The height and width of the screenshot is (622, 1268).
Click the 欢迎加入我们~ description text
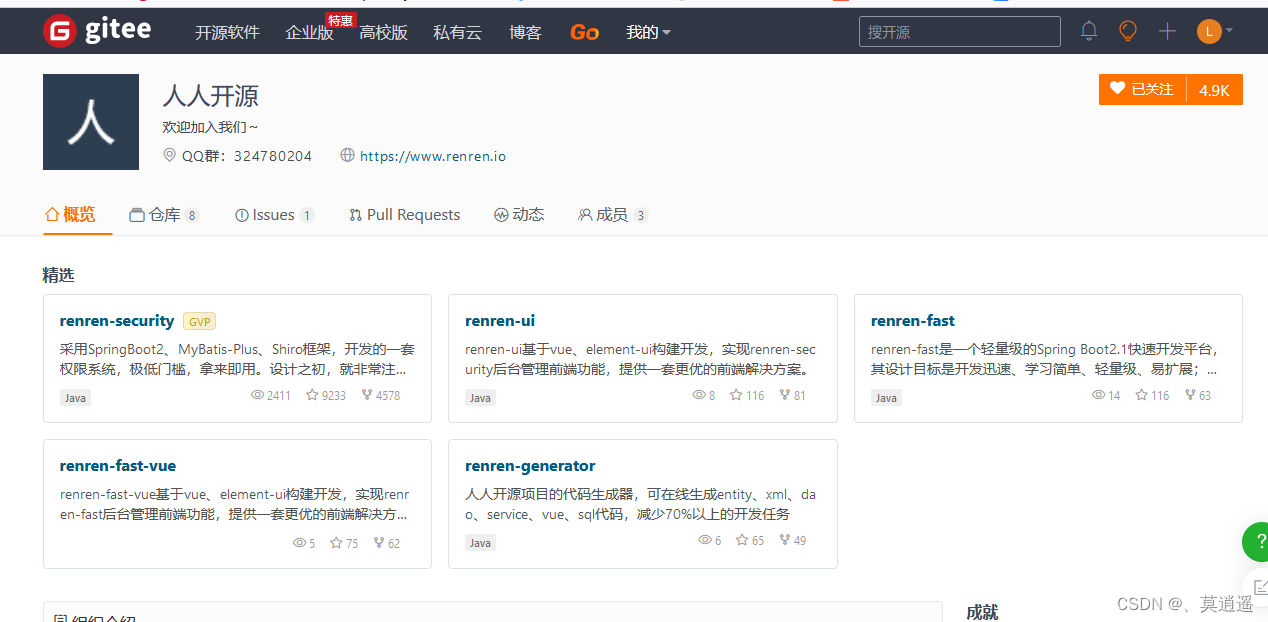(x=210, y=127)
